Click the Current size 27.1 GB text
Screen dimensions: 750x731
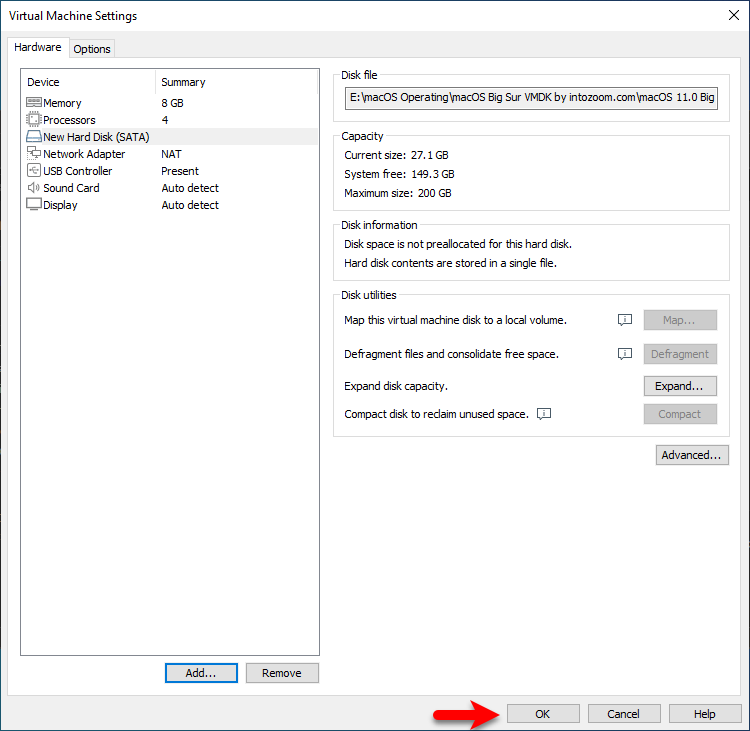(x=397, y=155)
